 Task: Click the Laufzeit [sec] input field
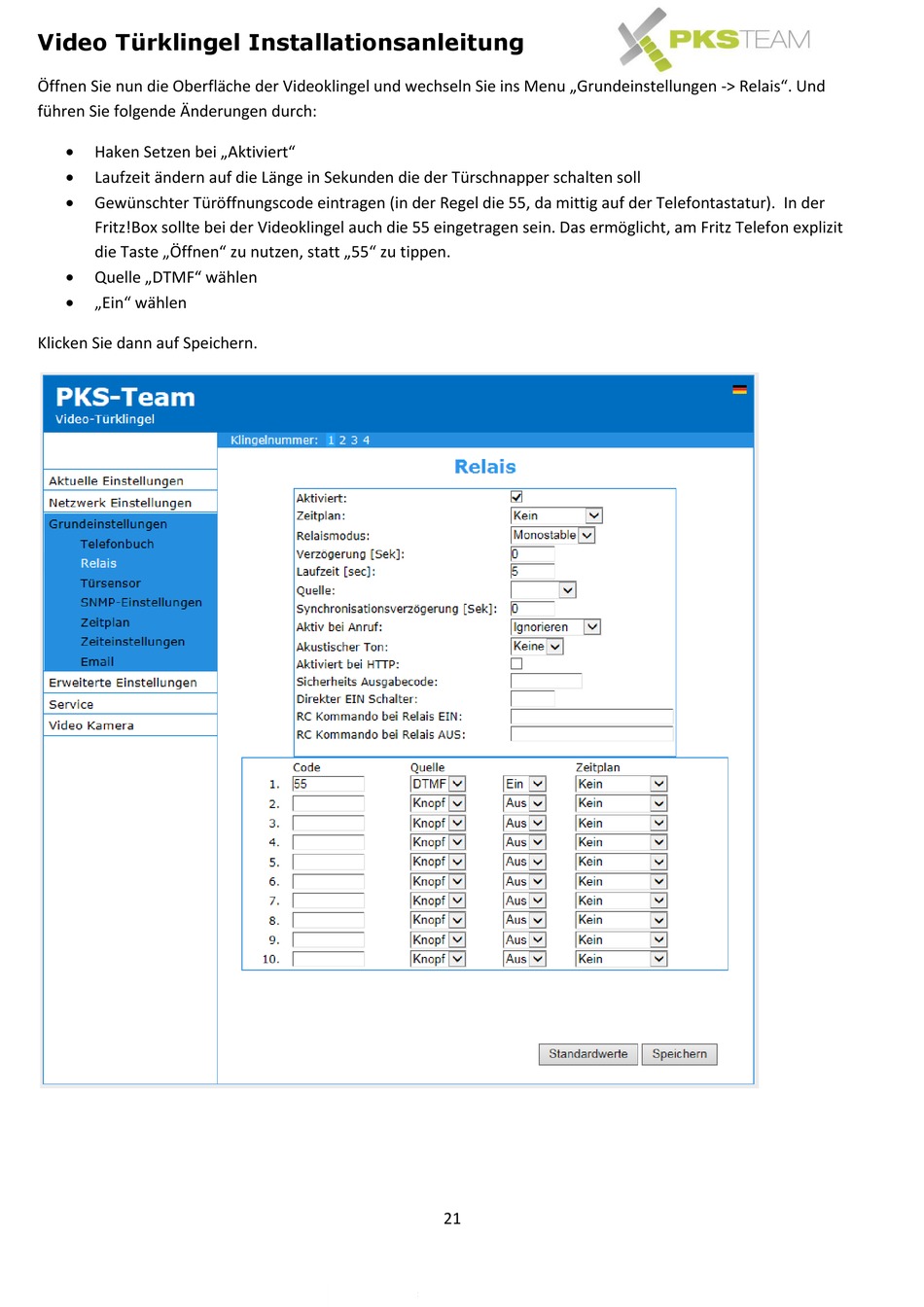[533, 572]
